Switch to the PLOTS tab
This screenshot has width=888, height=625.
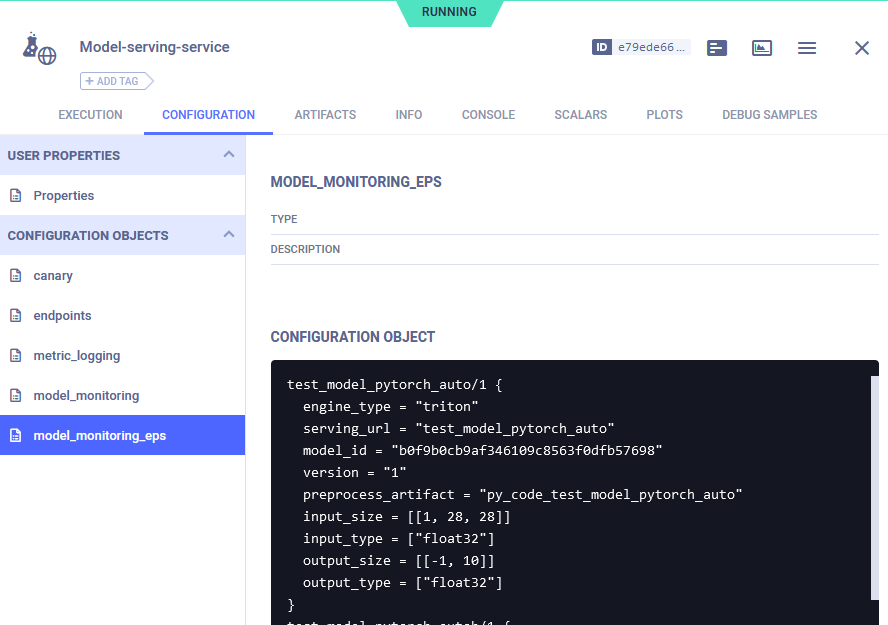pyautogui.click(x=664, y=115)
